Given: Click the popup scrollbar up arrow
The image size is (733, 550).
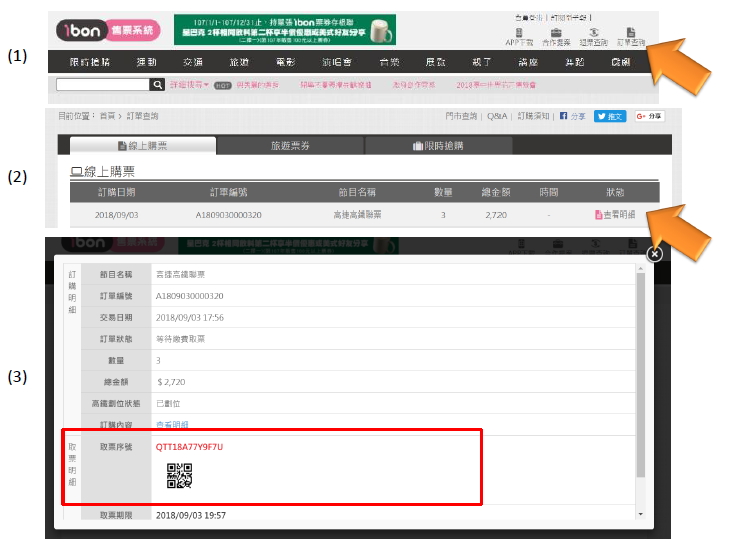Looking at the screenshot, I should (641, 268).
